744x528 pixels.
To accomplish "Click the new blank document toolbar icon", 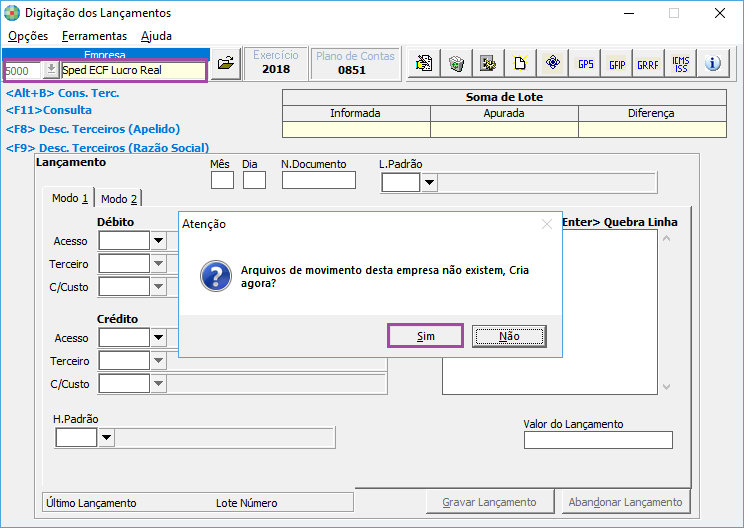I will (520, 63).
